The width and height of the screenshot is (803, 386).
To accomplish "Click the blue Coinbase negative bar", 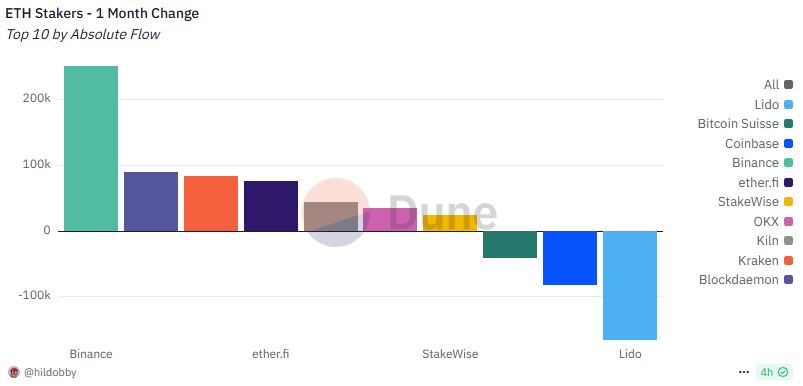I will pos(570,258).
